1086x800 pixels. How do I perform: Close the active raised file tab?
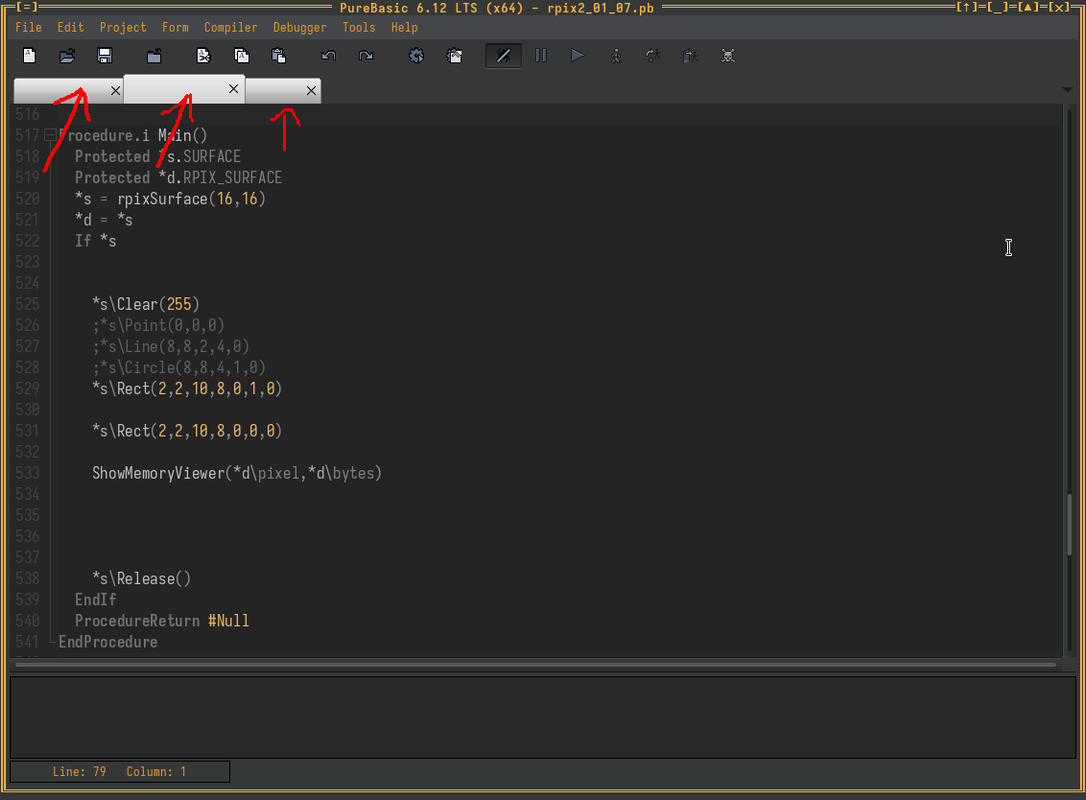[x=233, y=89]
